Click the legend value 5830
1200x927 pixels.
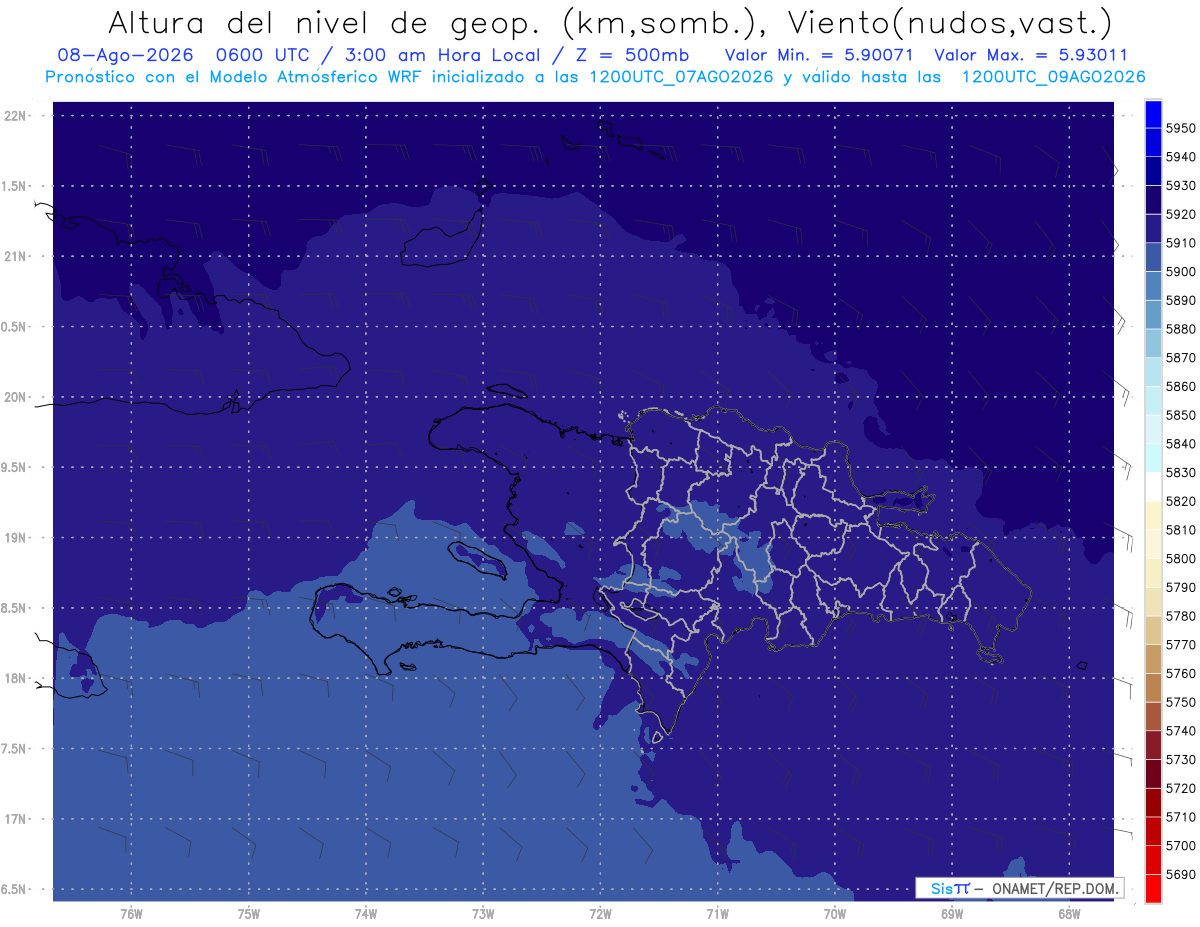[1180, 472]
